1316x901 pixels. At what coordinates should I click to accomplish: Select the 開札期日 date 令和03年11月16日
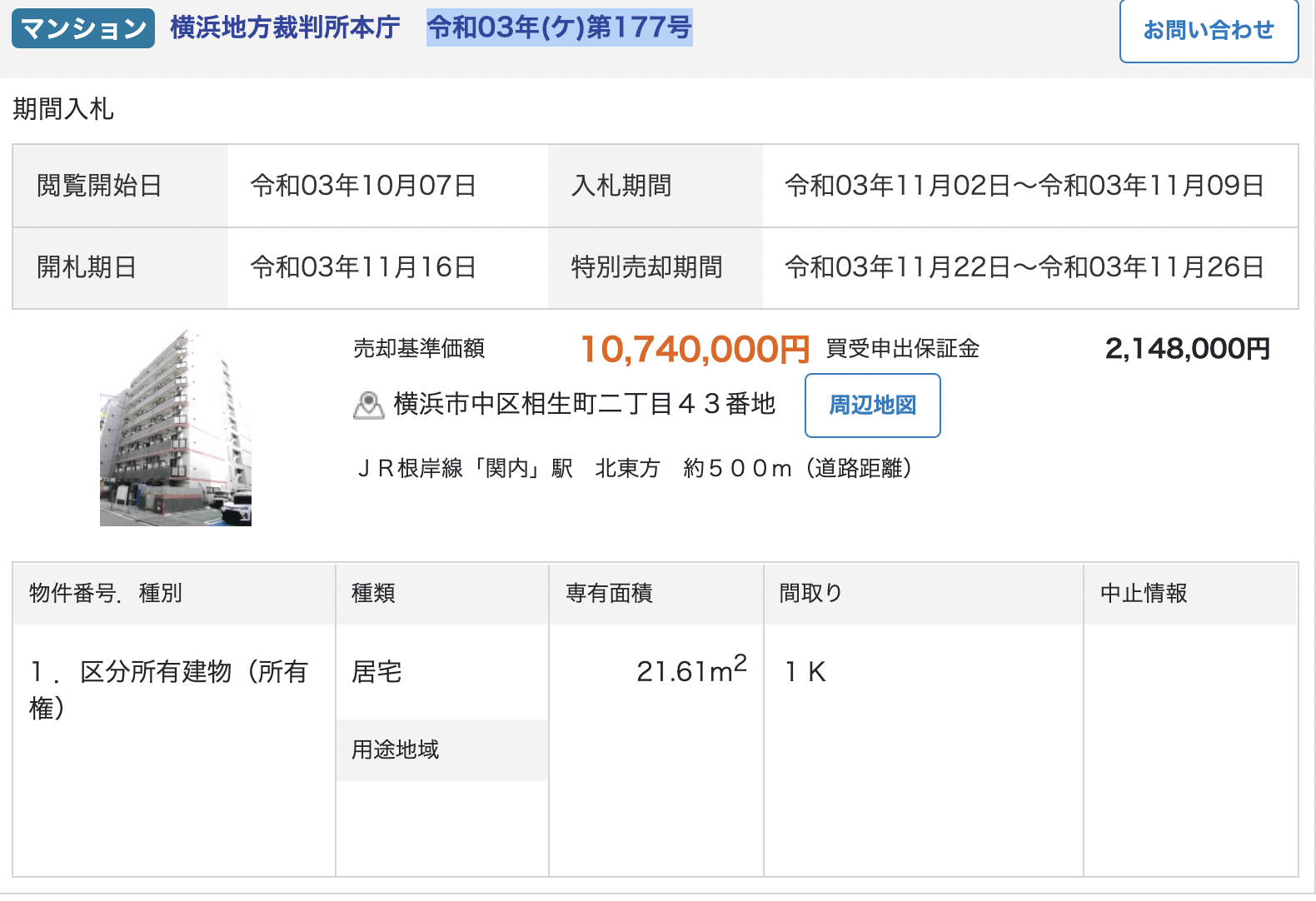[363, 267]
